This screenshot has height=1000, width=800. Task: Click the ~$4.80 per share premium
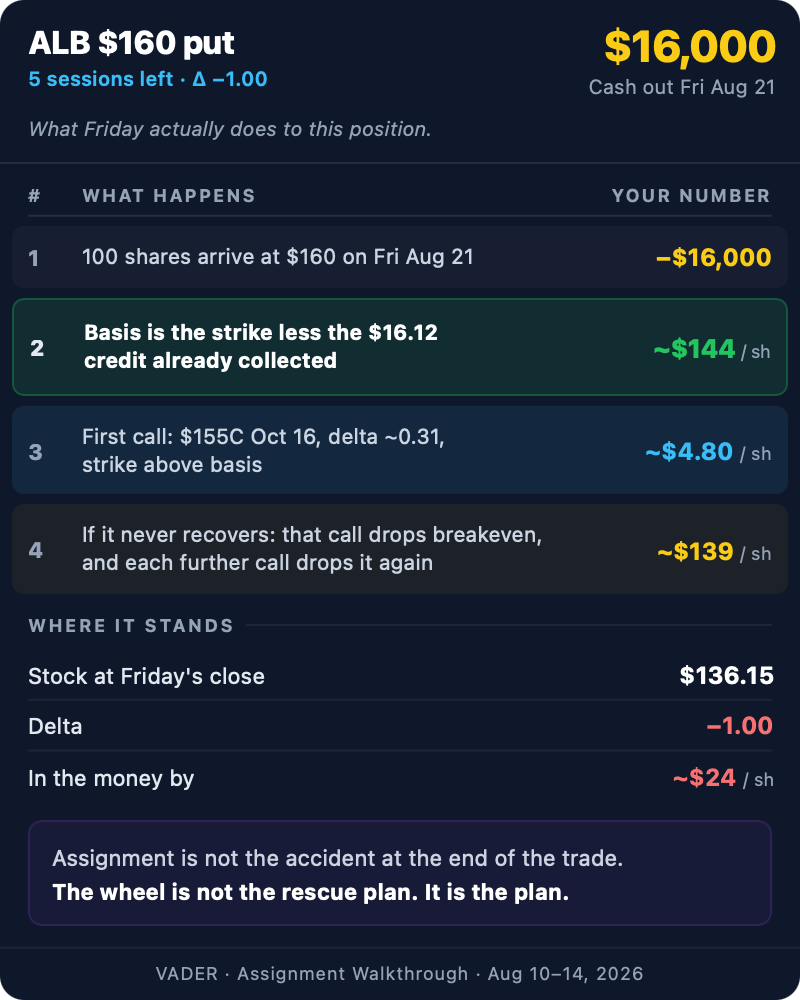(707, 452)
